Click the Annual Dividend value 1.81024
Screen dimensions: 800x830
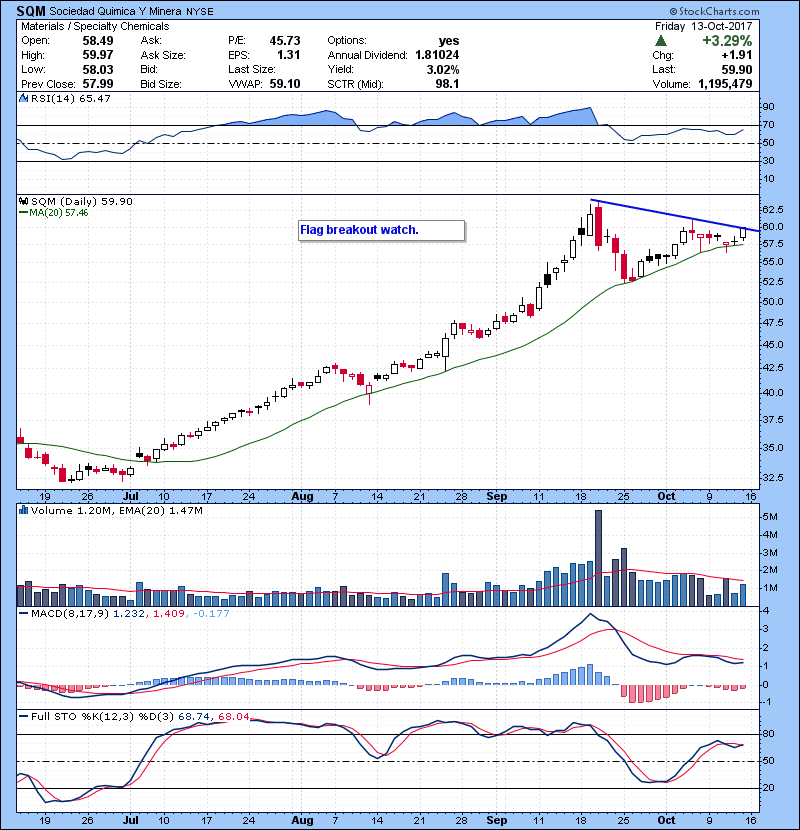pos(437,55)
